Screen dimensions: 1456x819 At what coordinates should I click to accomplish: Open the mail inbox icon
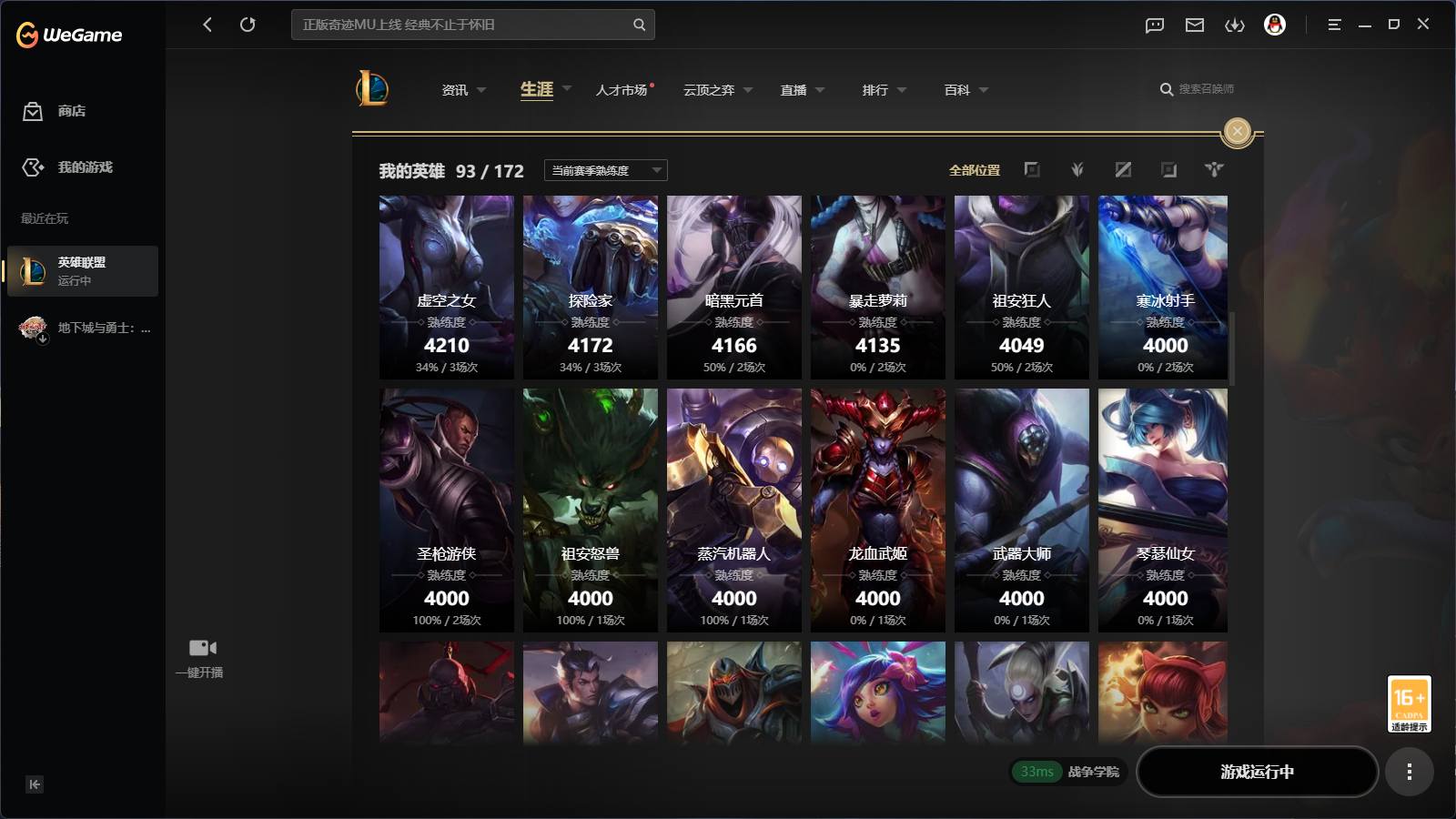(1195, 25)
